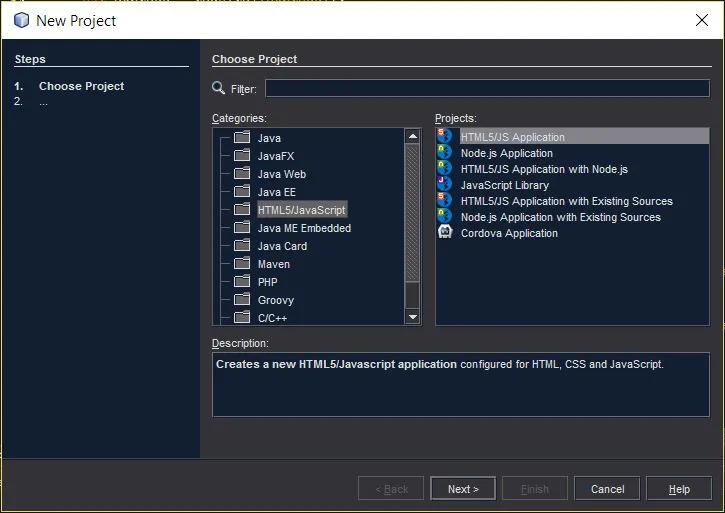Click the Groovy folder icon
This screenshot has height=513, width=725.
(x=242, y=299)
